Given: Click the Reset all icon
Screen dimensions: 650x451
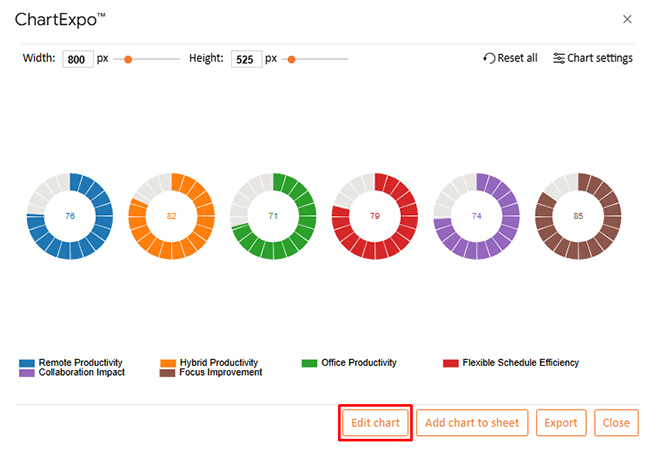Looking at the screenshot, I should click(489, 58).
